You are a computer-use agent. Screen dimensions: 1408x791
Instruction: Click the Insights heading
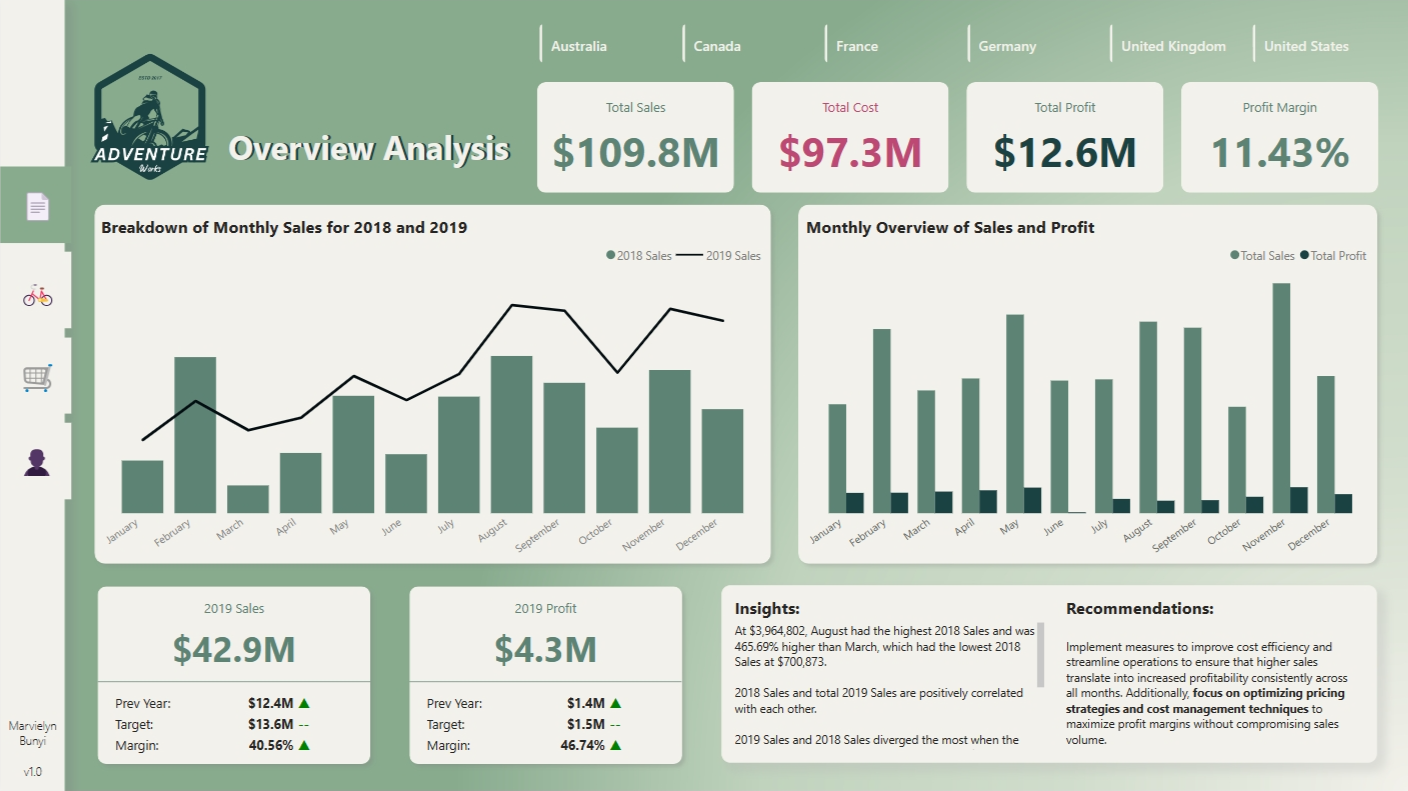767,608
